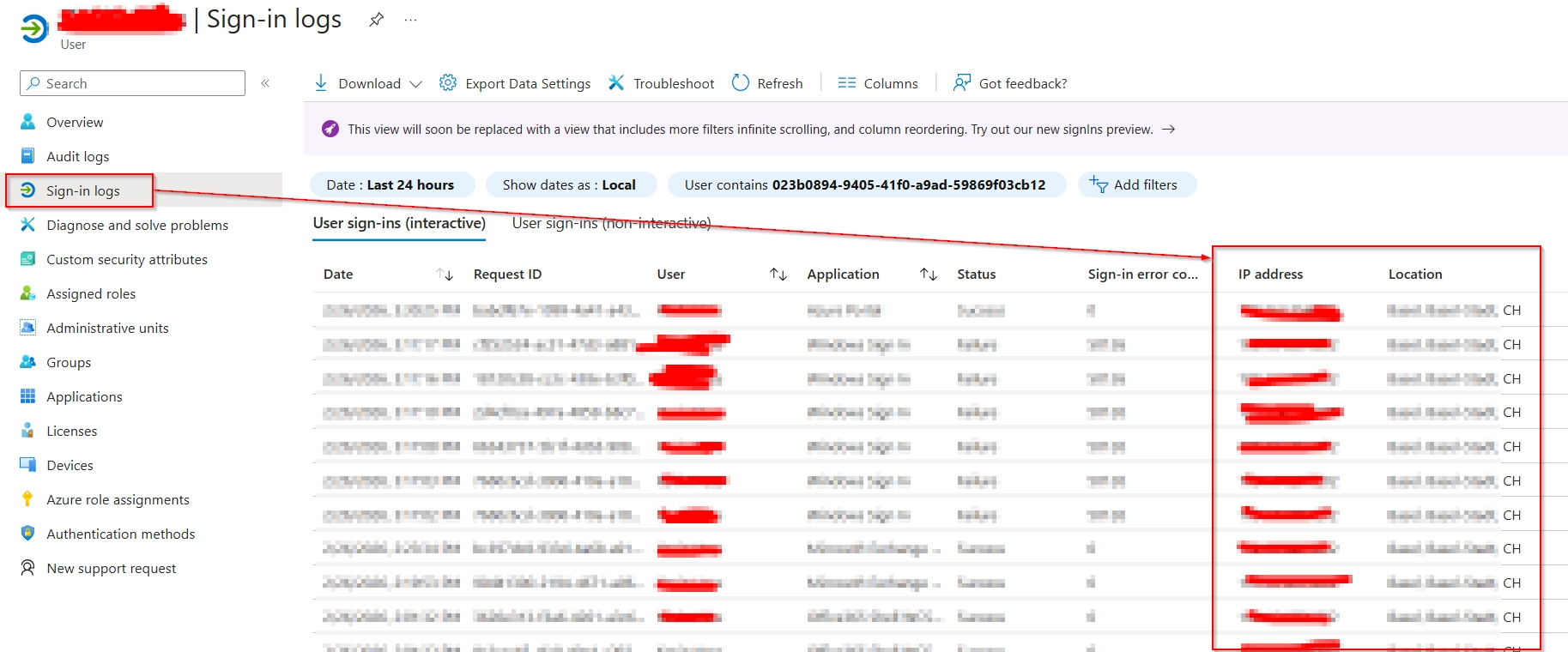Screen dimensions: 1568x652
Task: Open the ellipsis more options menu
Action: click(411, 20)
